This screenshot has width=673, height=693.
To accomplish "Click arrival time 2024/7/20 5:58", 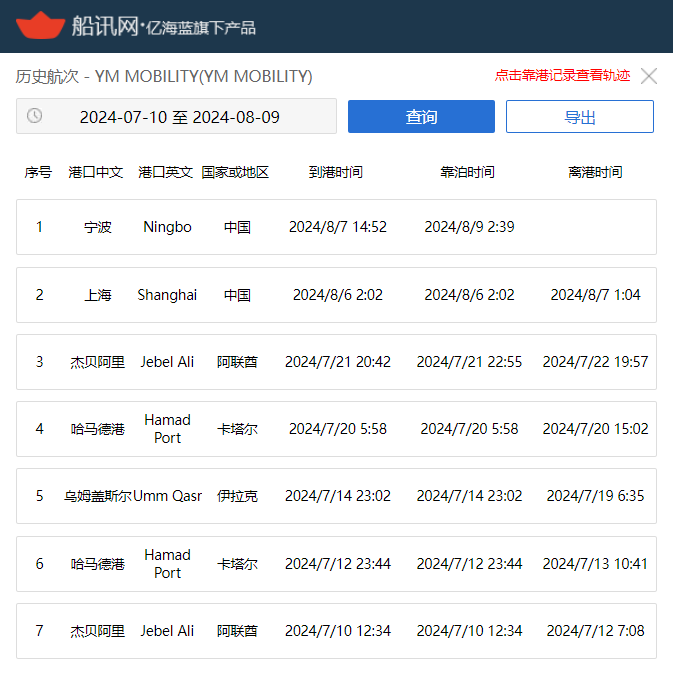I will [338, 429].
